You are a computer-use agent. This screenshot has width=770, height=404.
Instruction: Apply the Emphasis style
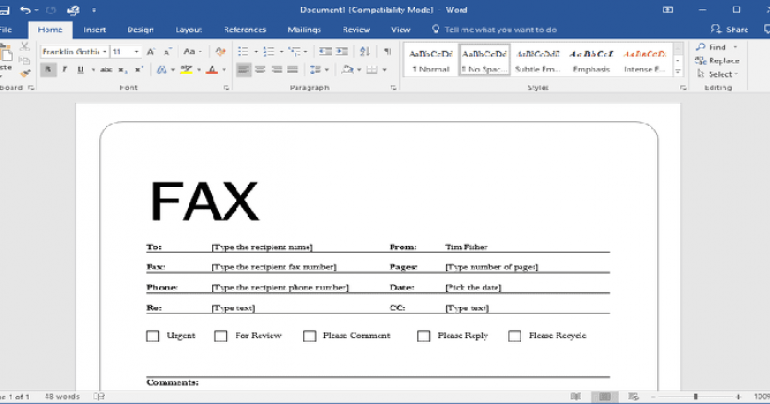591,60
